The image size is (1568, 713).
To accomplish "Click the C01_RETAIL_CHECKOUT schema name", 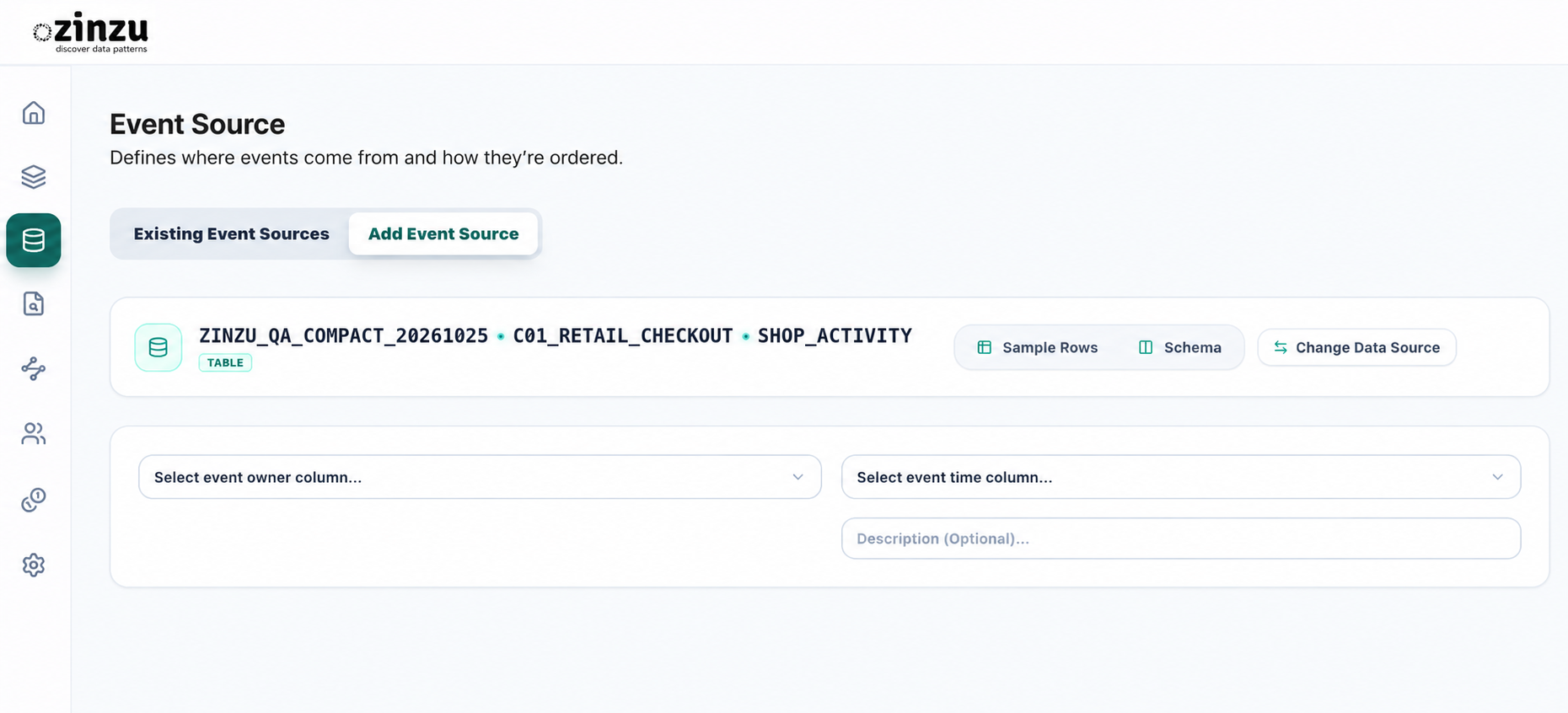I will (x=623, y=335).
